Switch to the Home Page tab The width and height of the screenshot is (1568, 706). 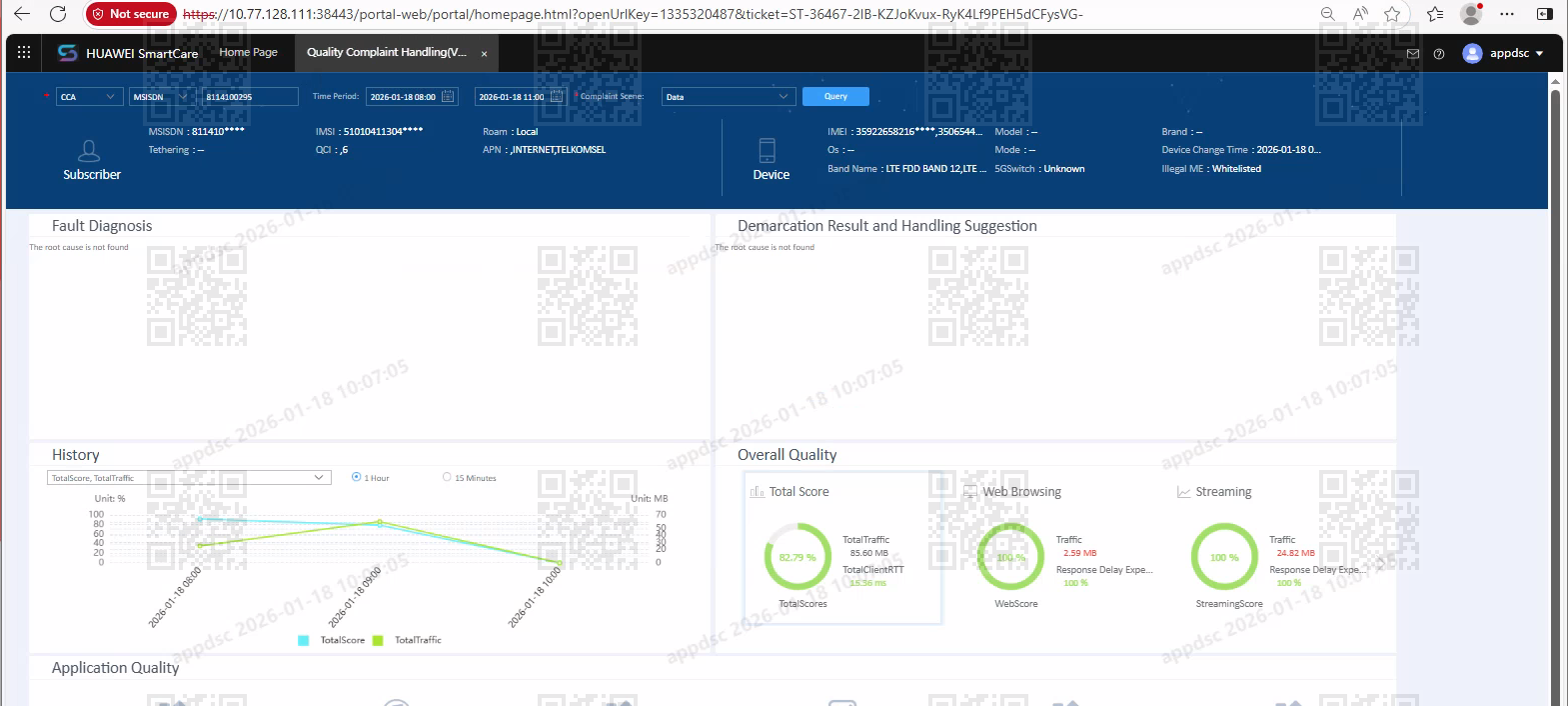pyautogui.click(x=248, y=52)
